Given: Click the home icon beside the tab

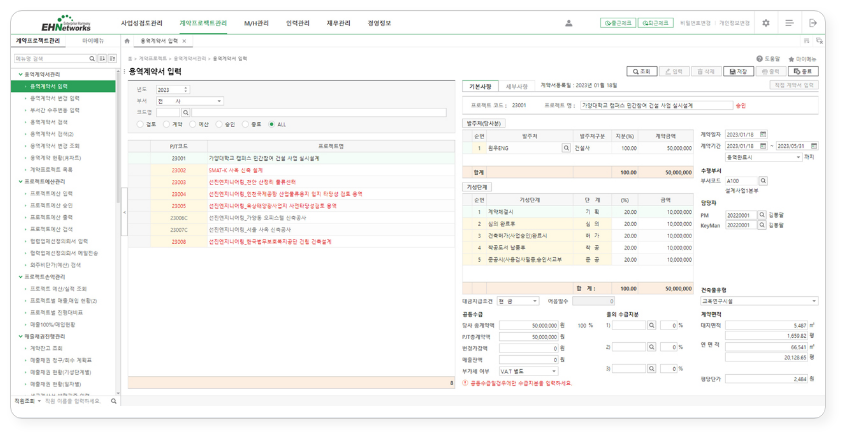Looking at the screenshot, I should click(126, 42).
